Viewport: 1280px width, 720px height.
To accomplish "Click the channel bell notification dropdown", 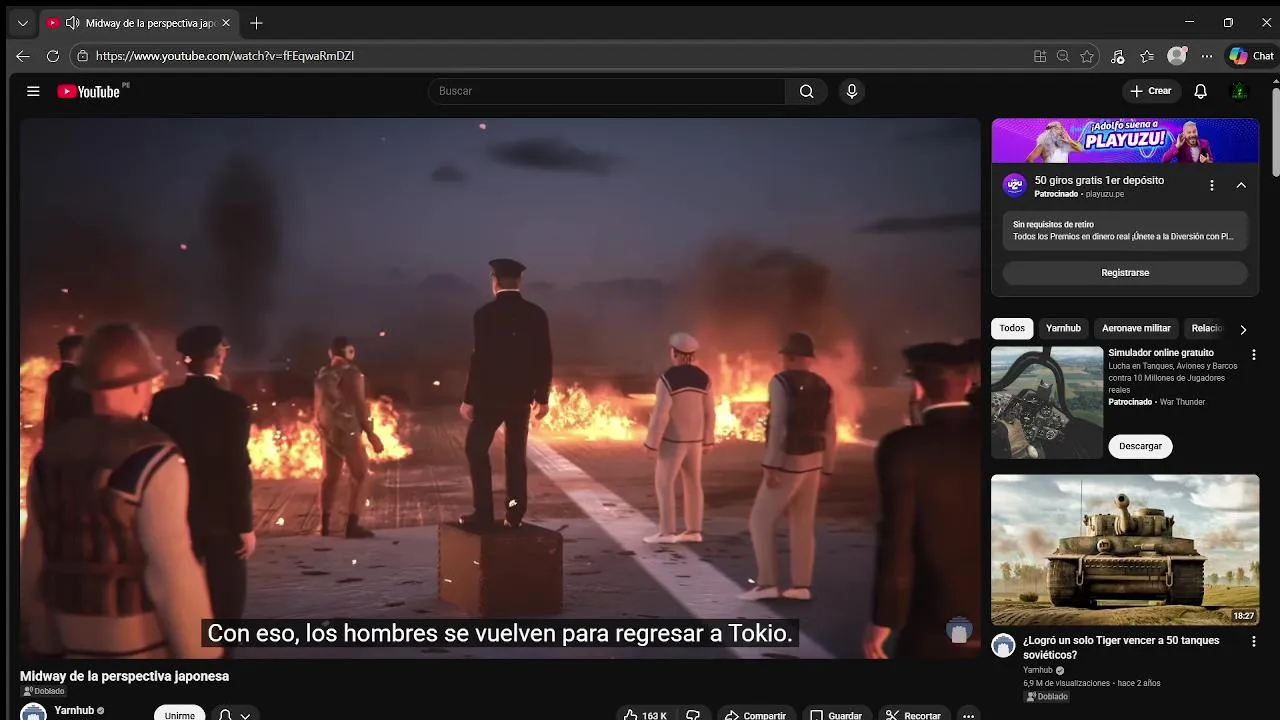I will (x=234, y=715).
